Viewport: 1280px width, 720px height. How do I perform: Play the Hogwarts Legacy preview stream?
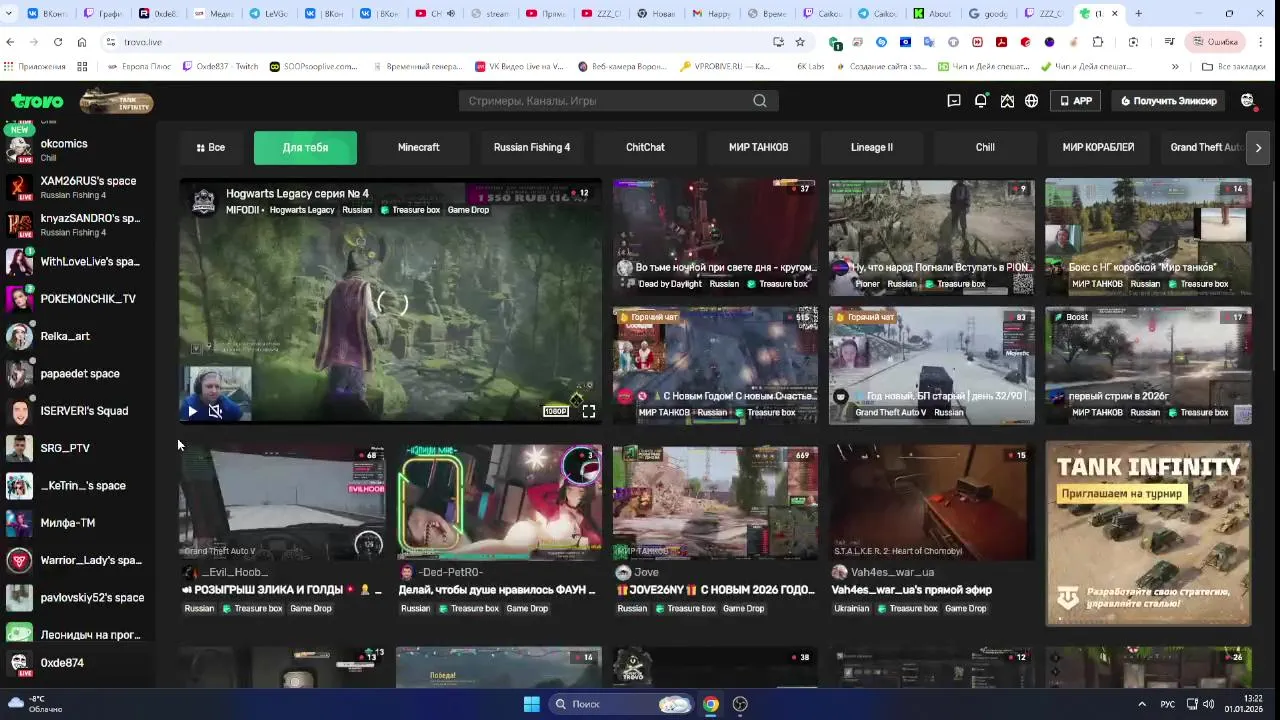click(x=192, y=411)
